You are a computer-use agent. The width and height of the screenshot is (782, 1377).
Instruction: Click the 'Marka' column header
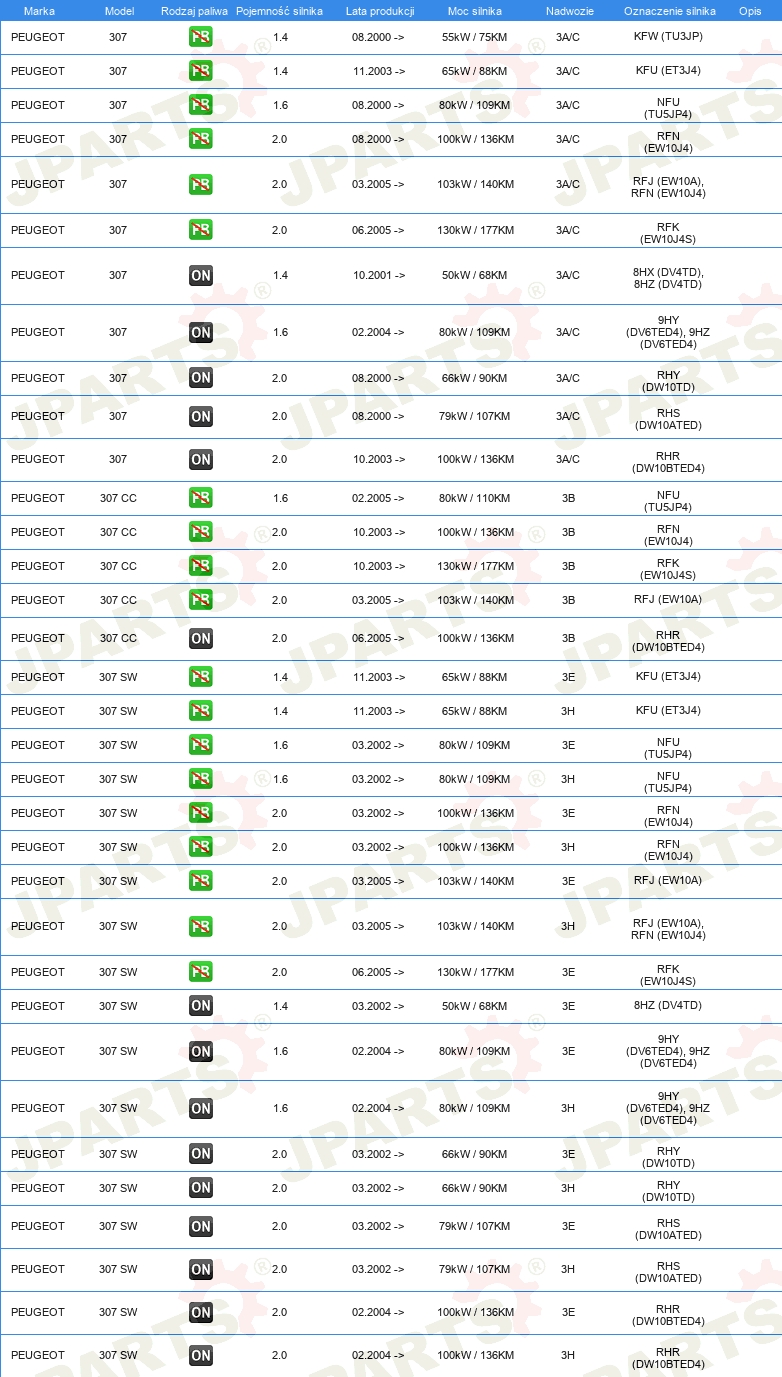tap(39, 10)
